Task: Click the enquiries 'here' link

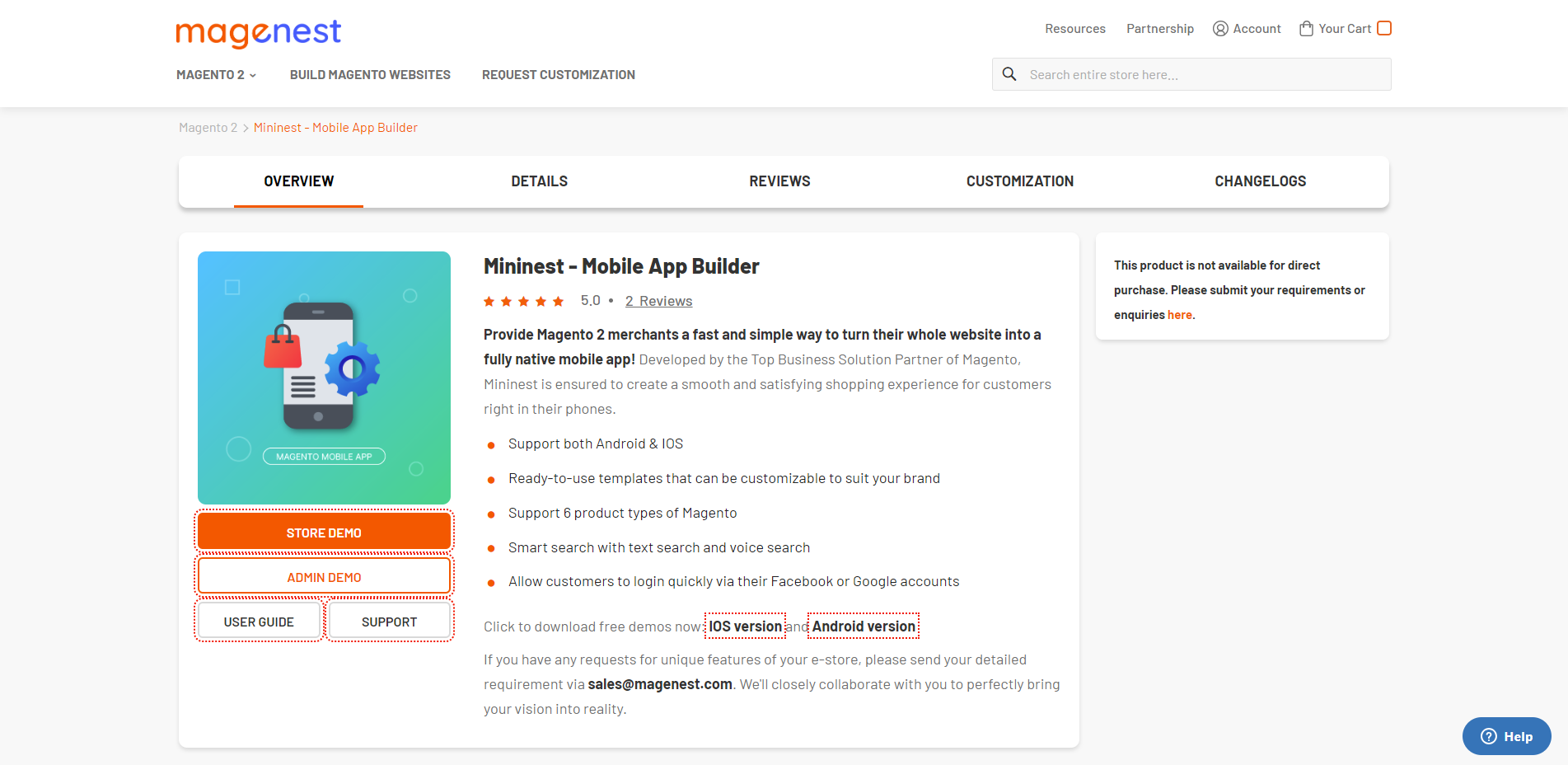Action: point(1180,315)
